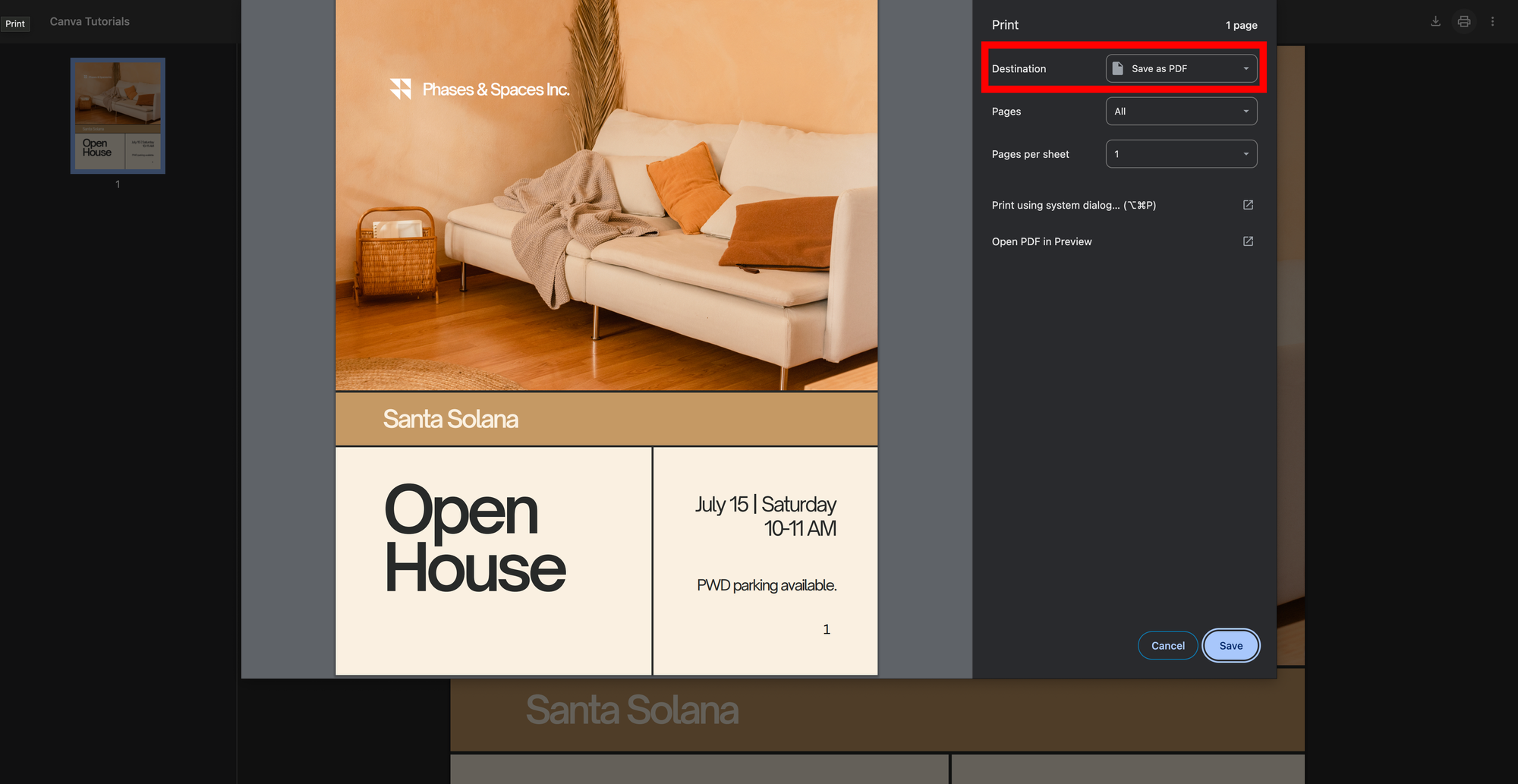The width and height of the screenshot is (1518, 784).
Task: Click the page count label showing 1 page
Action: pos(1240,25)
